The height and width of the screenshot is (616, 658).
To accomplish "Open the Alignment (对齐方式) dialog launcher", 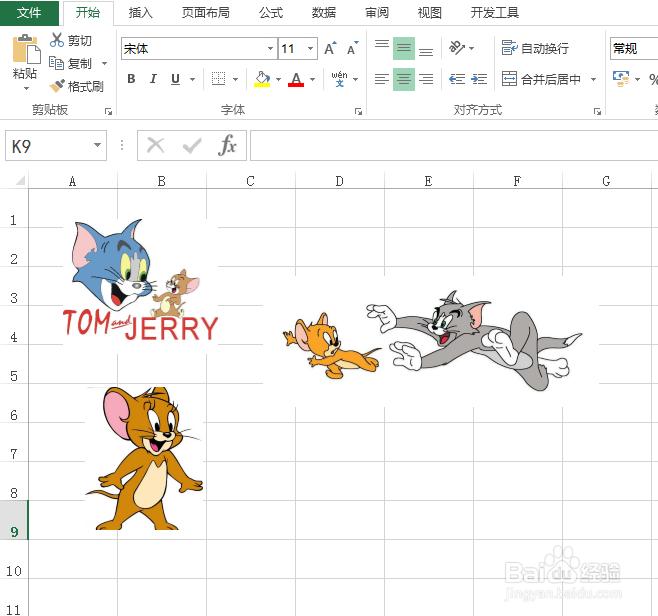I will [x=597, y=111].
